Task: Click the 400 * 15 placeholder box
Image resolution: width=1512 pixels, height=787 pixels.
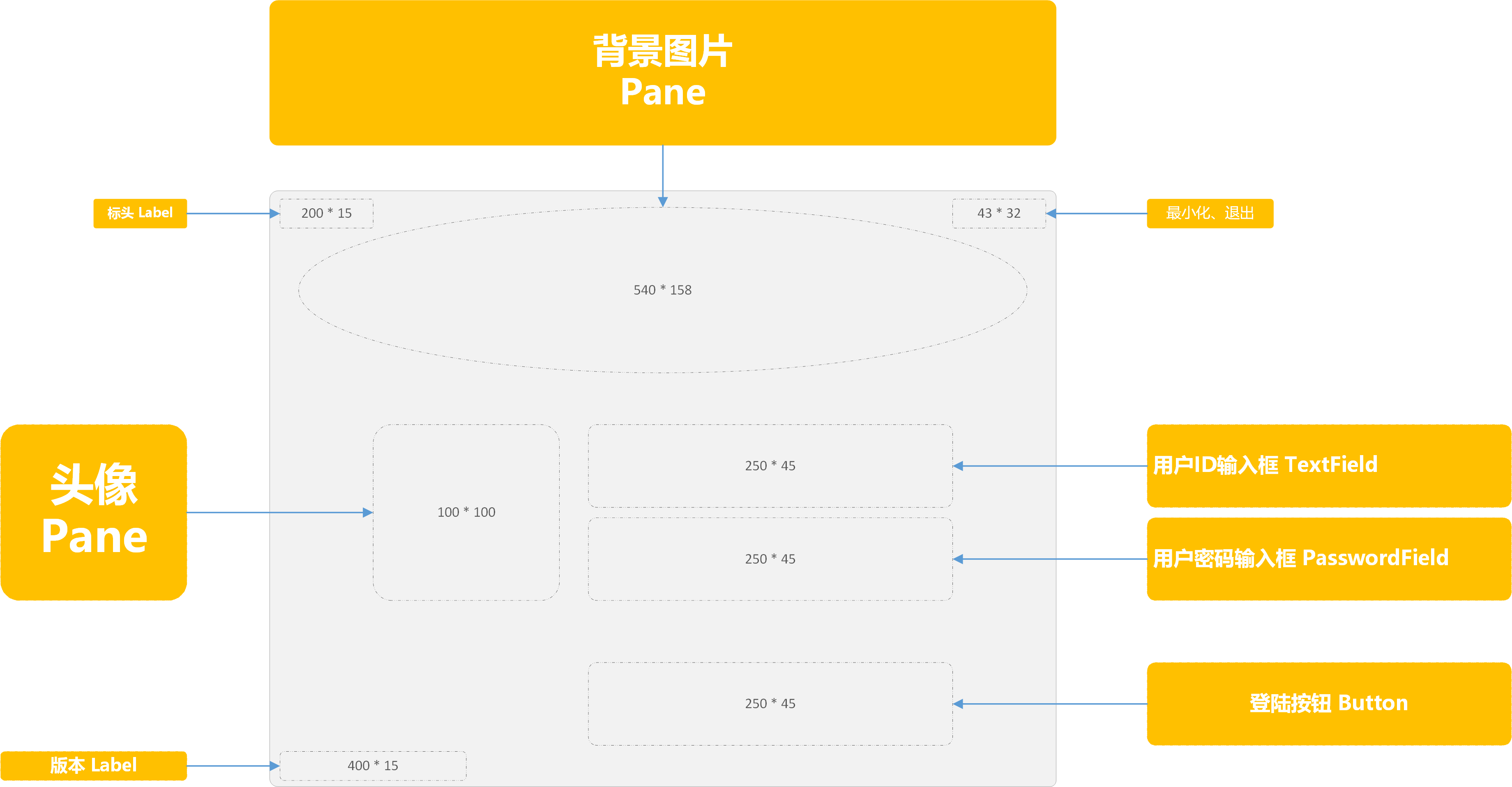Action: pos(373,765)
